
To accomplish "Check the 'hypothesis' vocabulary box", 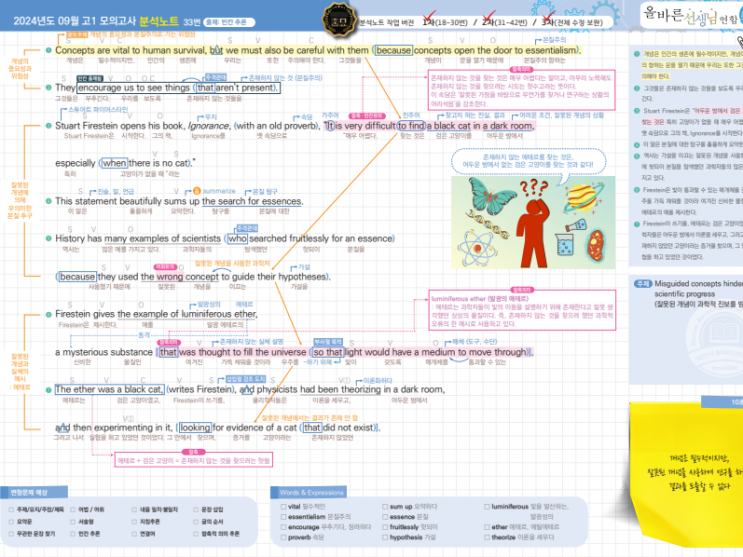I will click(x=385, y=537).
